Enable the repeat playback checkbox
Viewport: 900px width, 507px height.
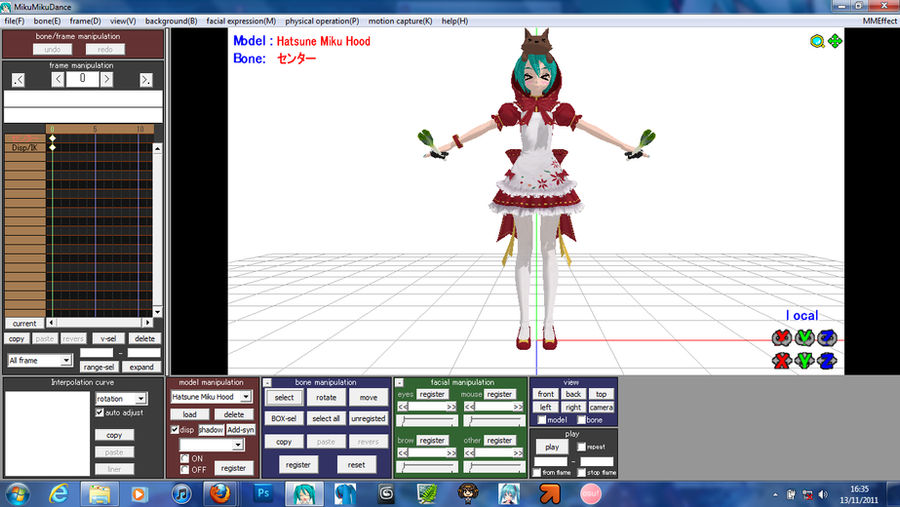tap(581, 447)
